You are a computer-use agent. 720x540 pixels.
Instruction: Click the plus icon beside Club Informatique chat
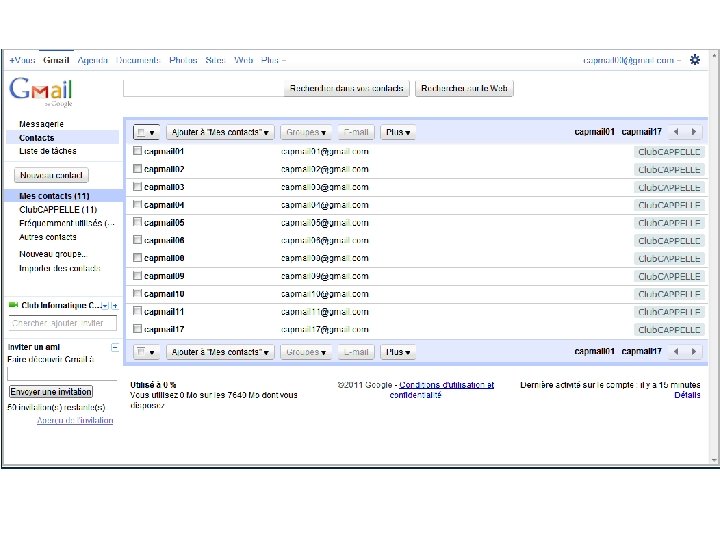point(114,305)
